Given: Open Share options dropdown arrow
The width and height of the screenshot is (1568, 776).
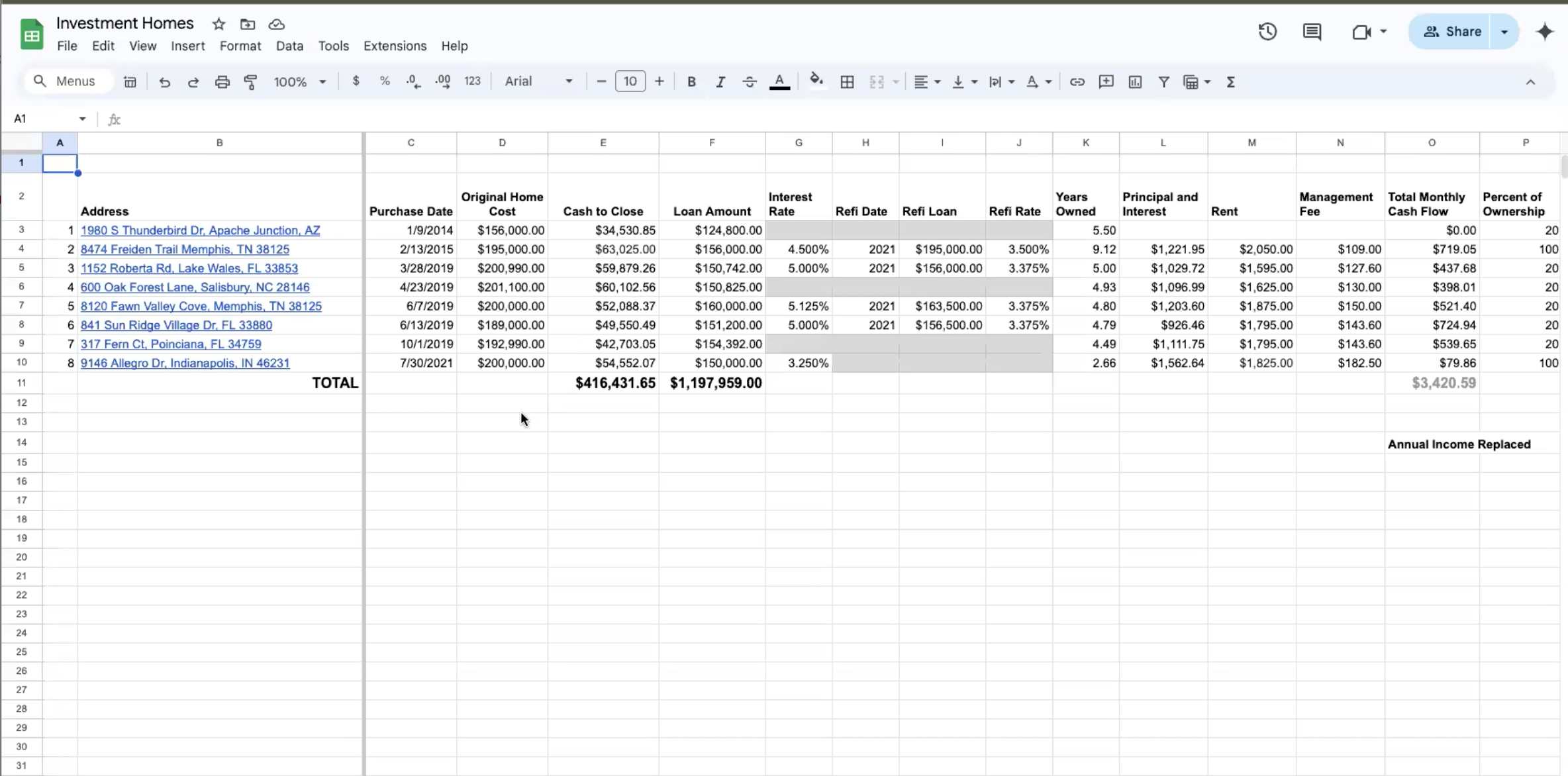Looking at the screenshot, I should tap(1504, 32).
